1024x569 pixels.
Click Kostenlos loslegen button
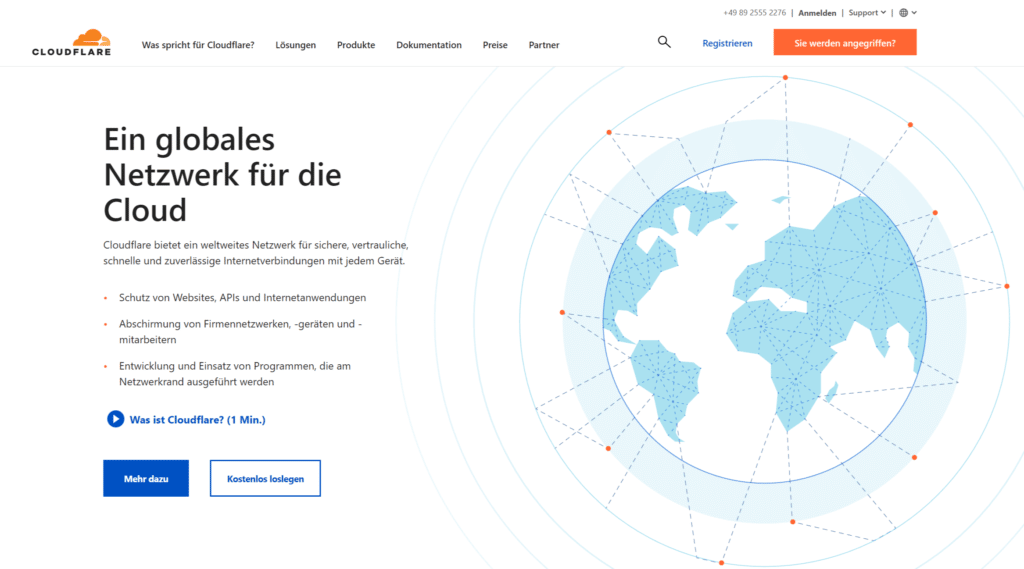tap(265, 478)
